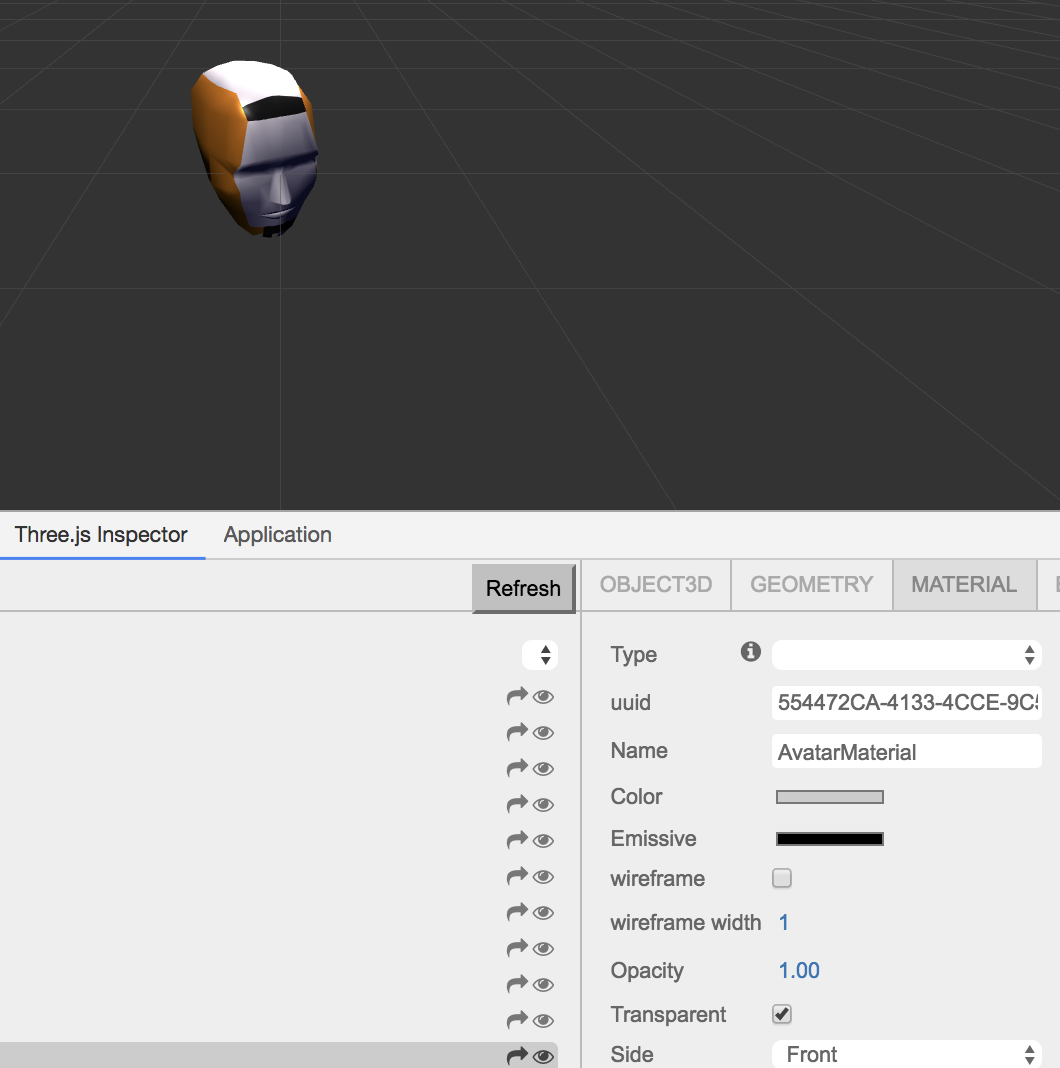Screen dimensions: 1060x1068
Task: Click the arrow icon in the fourth tree row
Action: 517,804
